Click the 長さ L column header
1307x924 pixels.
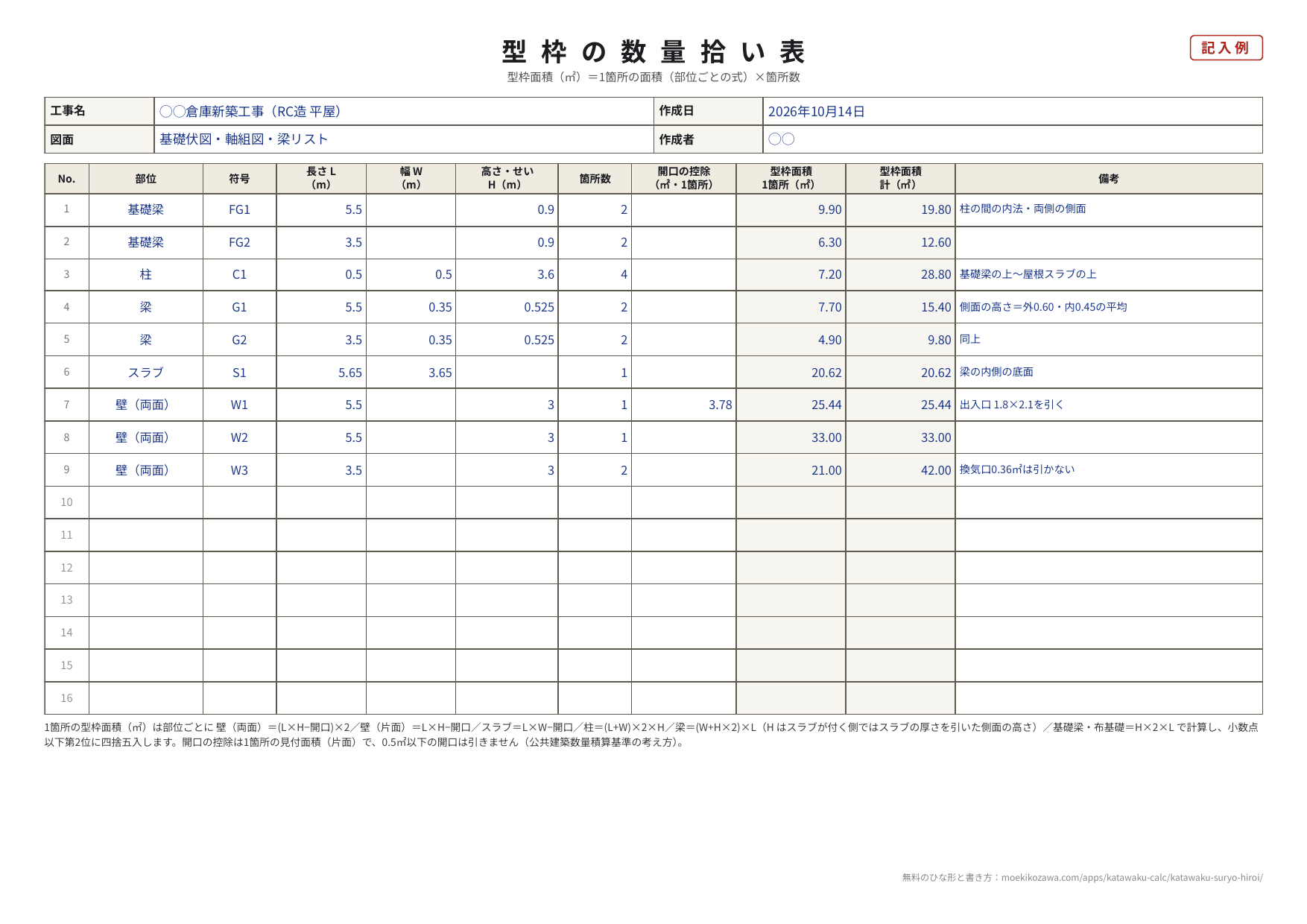[x=321, y=178]
